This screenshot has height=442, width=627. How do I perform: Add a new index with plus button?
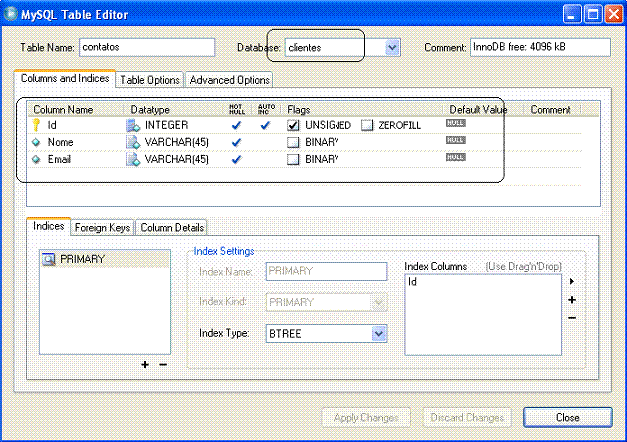[x=145, y=364]
